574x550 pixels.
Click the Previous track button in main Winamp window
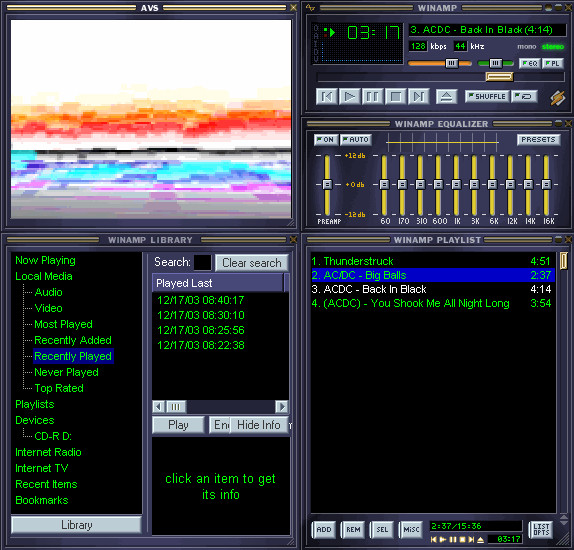pos(327,97)
